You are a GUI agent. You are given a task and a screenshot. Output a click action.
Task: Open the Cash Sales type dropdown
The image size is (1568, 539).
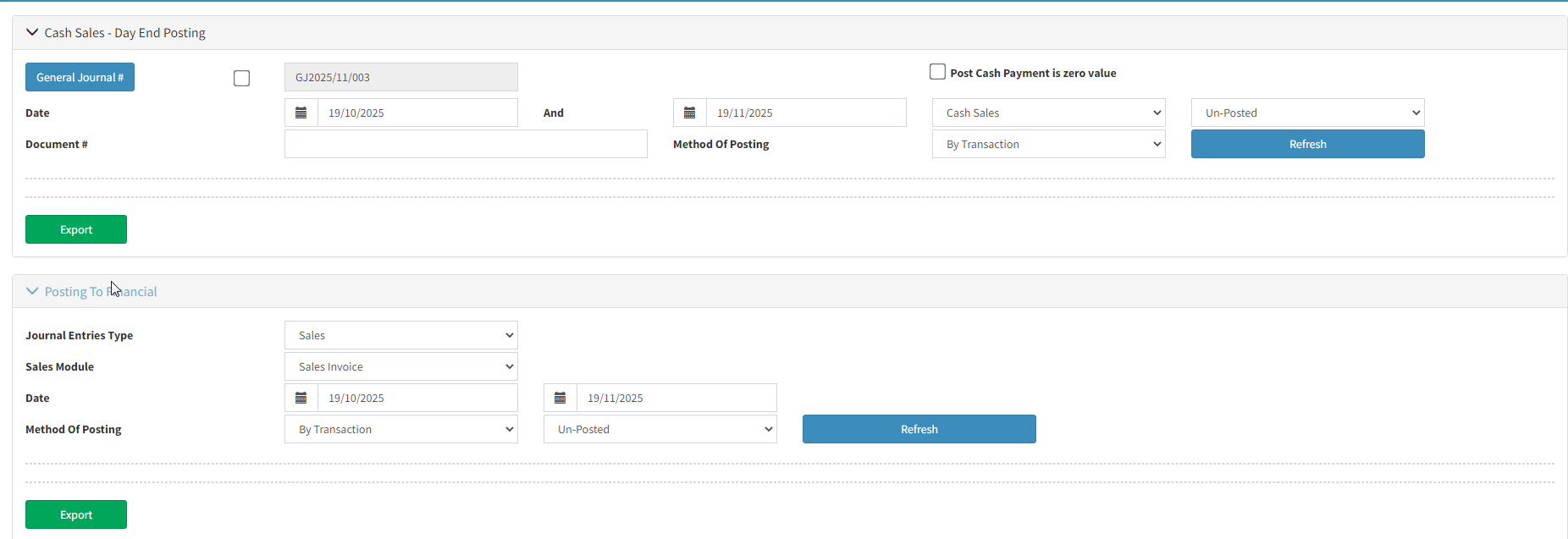click(x=1048, y=113)
